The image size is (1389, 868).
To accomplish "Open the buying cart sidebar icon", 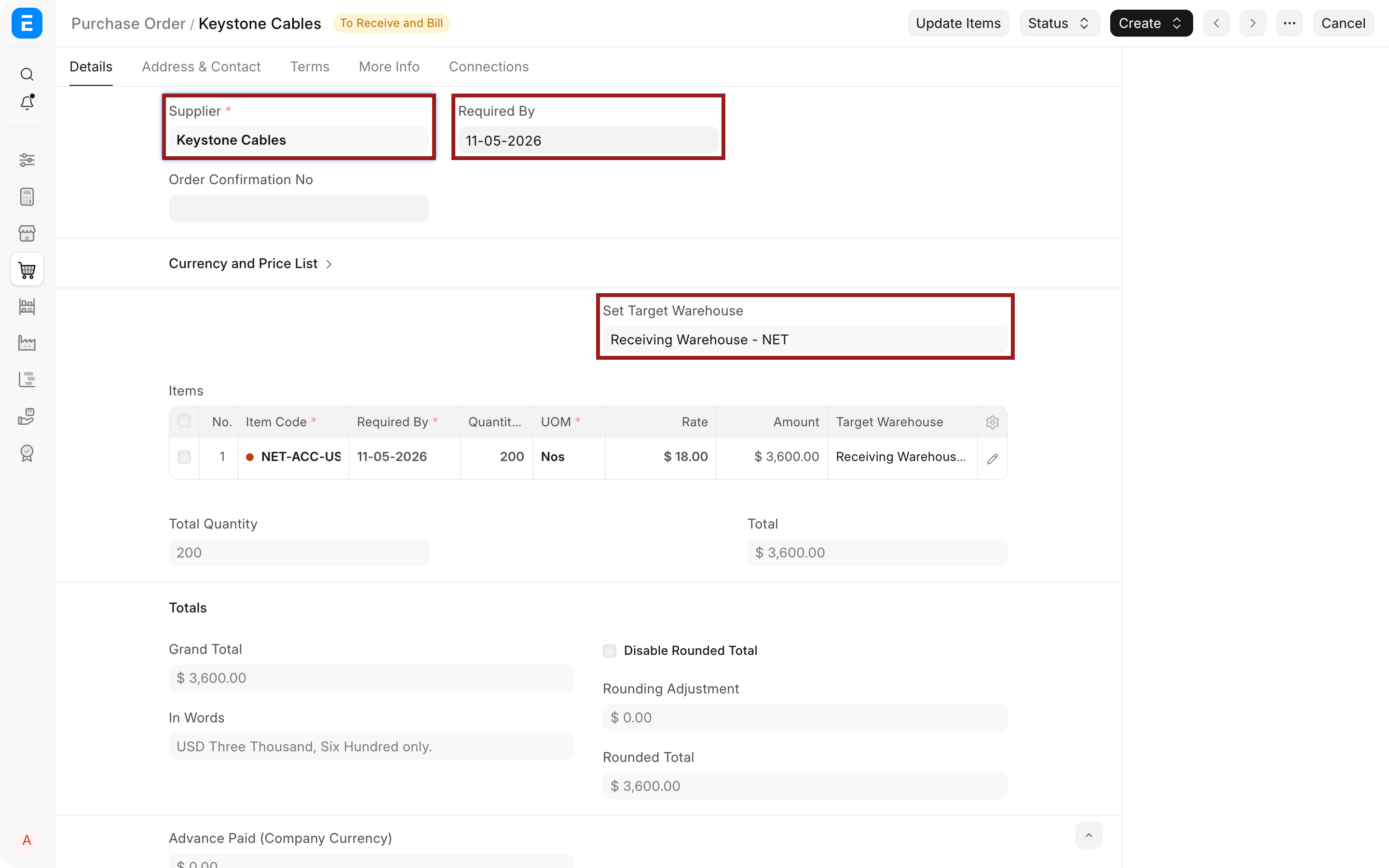I will point(27,270).
